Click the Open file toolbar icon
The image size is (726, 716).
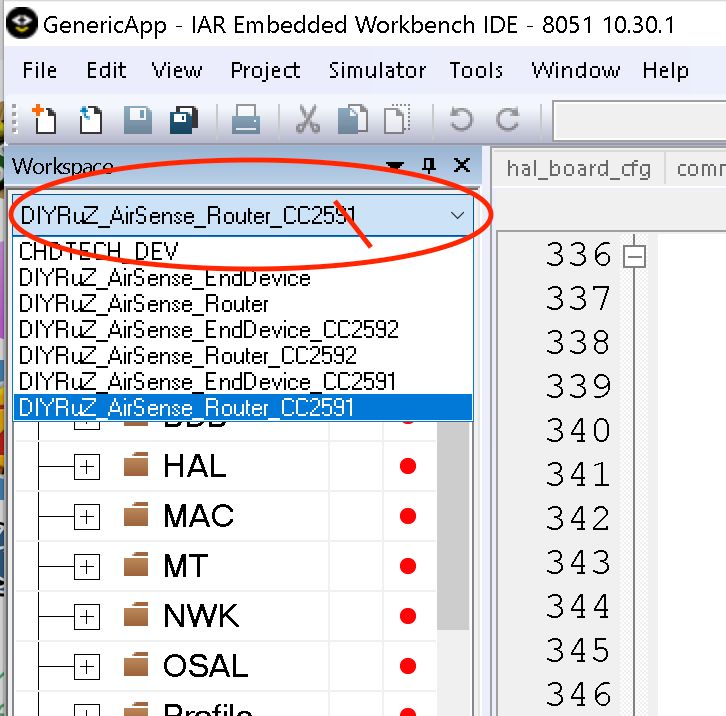tap(90, 119)
